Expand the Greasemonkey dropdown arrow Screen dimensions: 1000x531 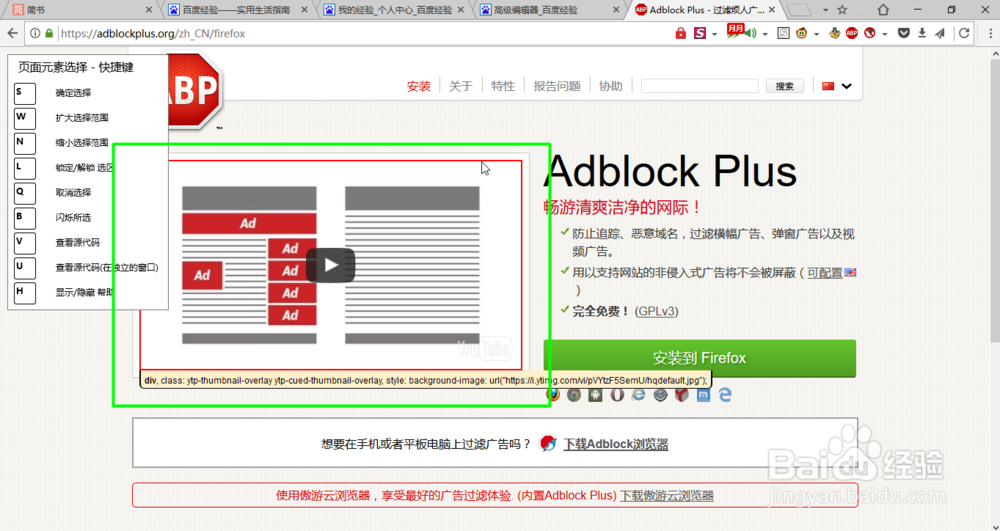(x=816, y=34)
